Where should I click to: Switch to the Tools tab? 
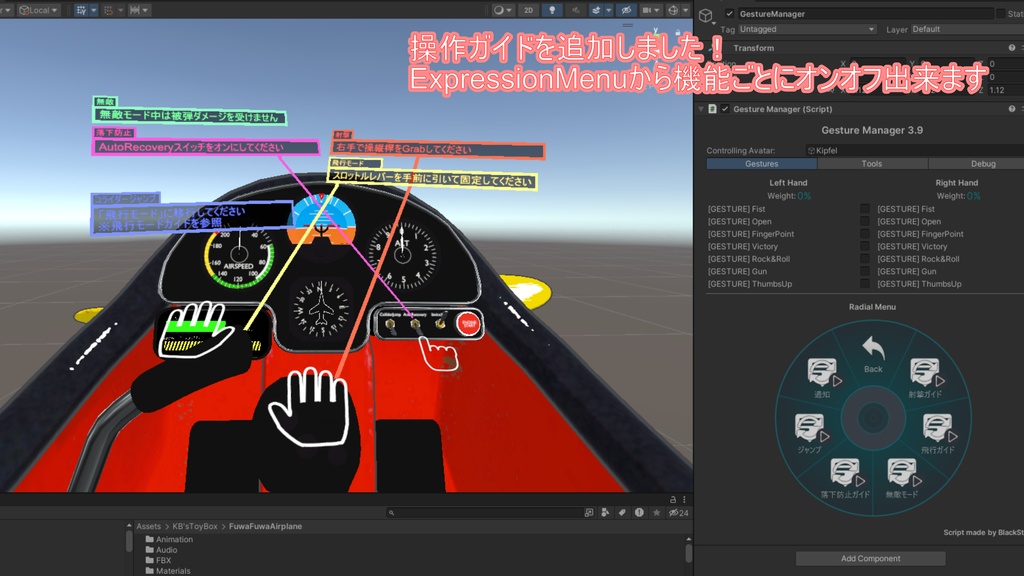point(872,164)
